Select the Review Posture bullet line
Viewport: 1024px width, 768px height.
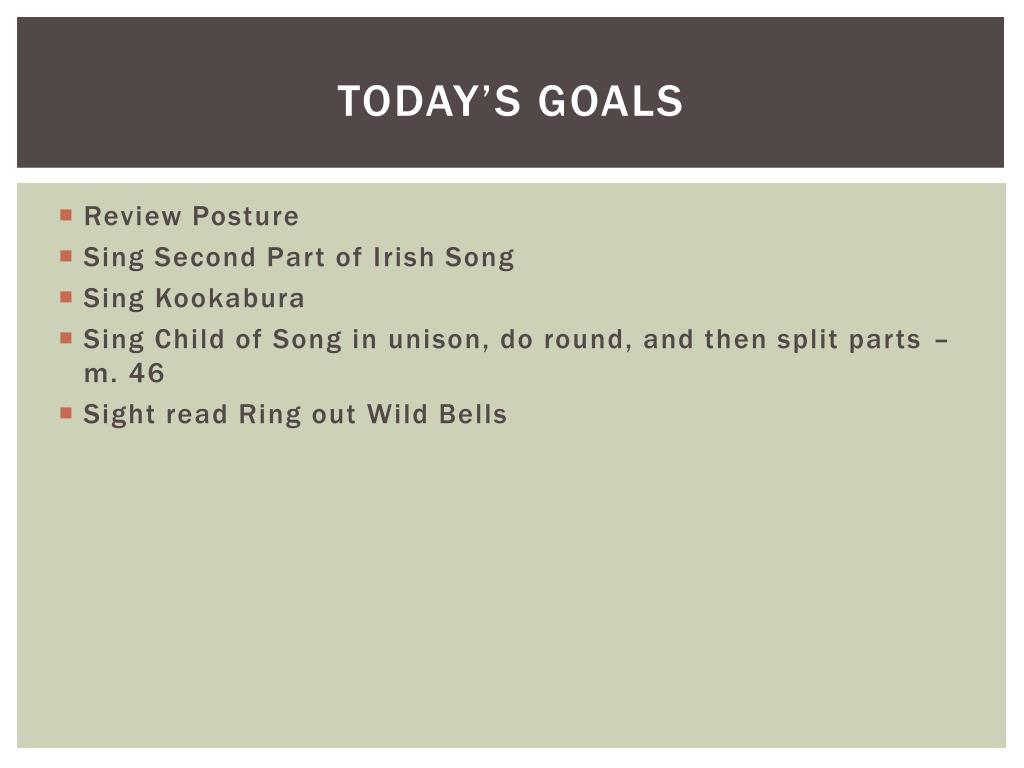191,216
